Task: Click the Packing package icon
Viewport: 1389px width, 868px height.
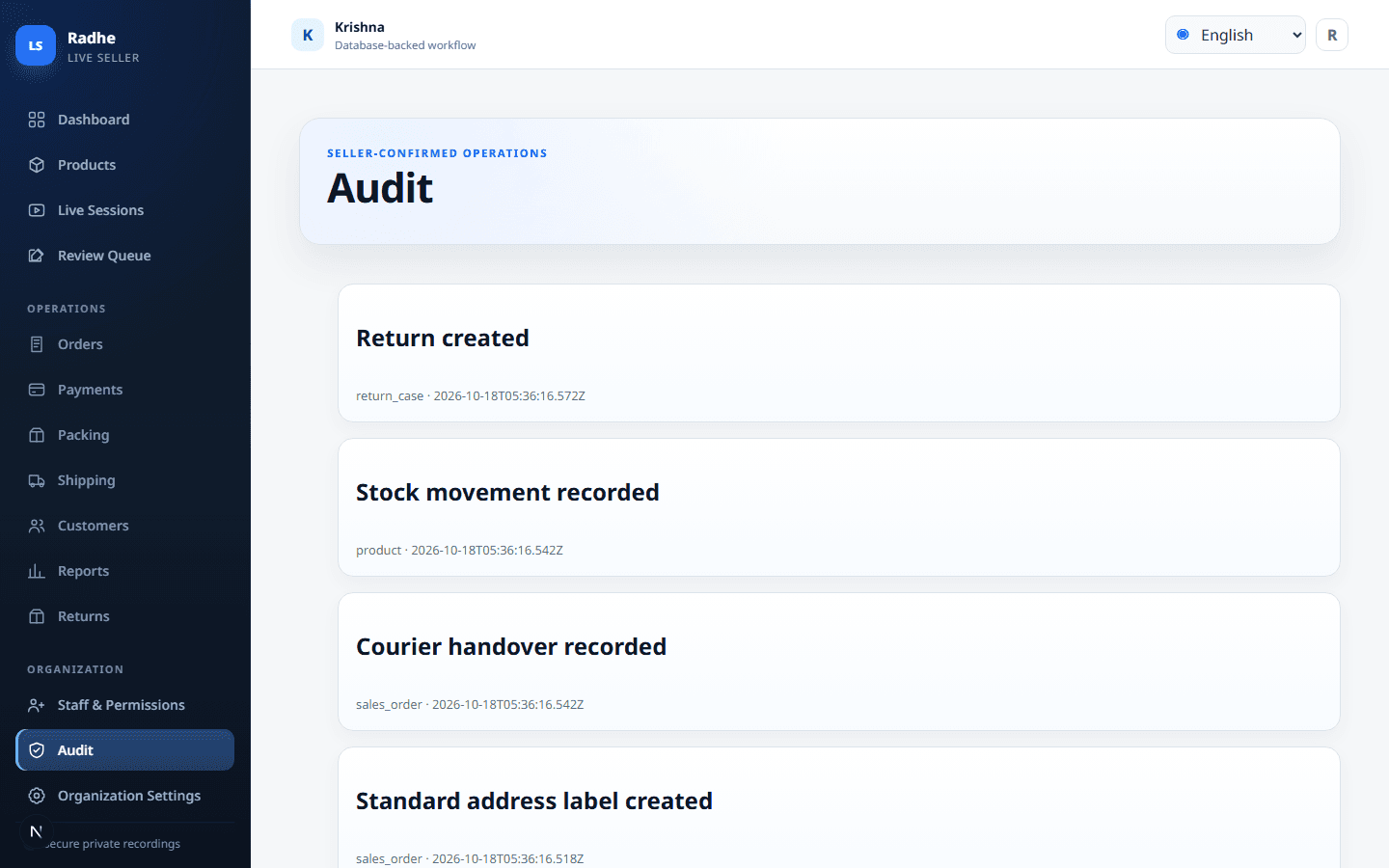Action: pos(37,435)
